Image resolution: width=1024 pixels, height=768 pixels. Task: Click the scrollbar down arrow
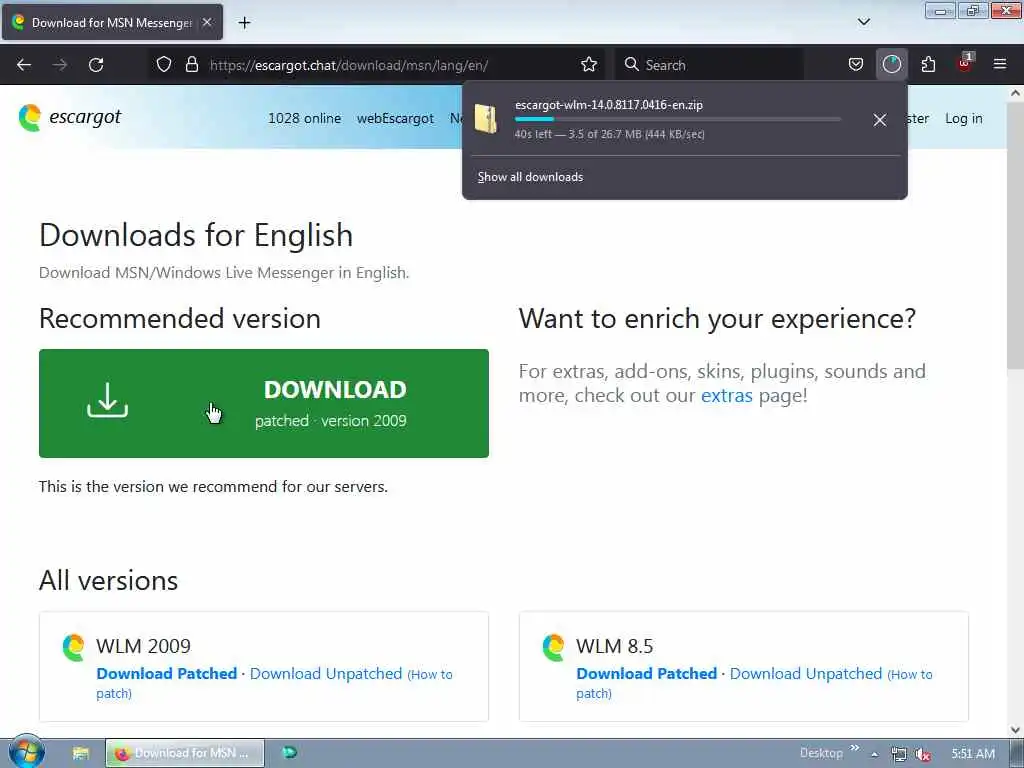[x=1015, y=729]
